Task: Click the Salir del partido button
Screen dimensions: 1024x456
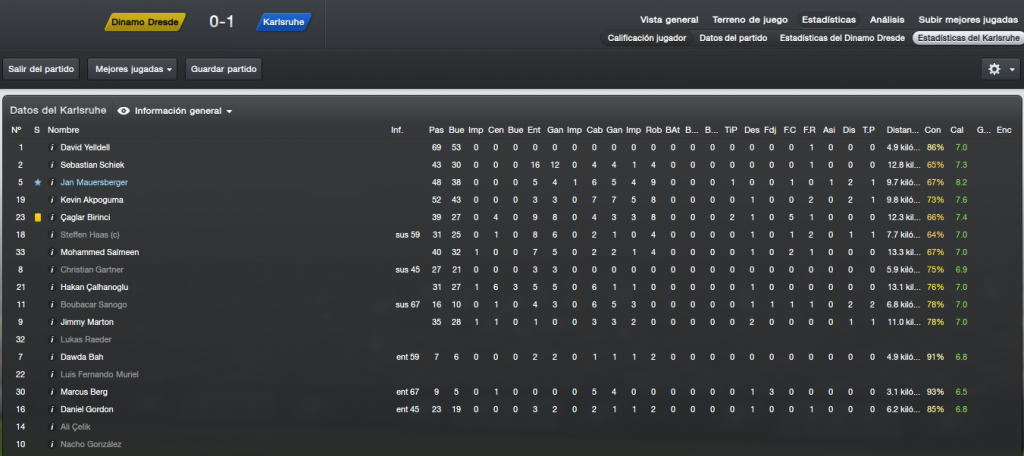Action: point(41,69)
